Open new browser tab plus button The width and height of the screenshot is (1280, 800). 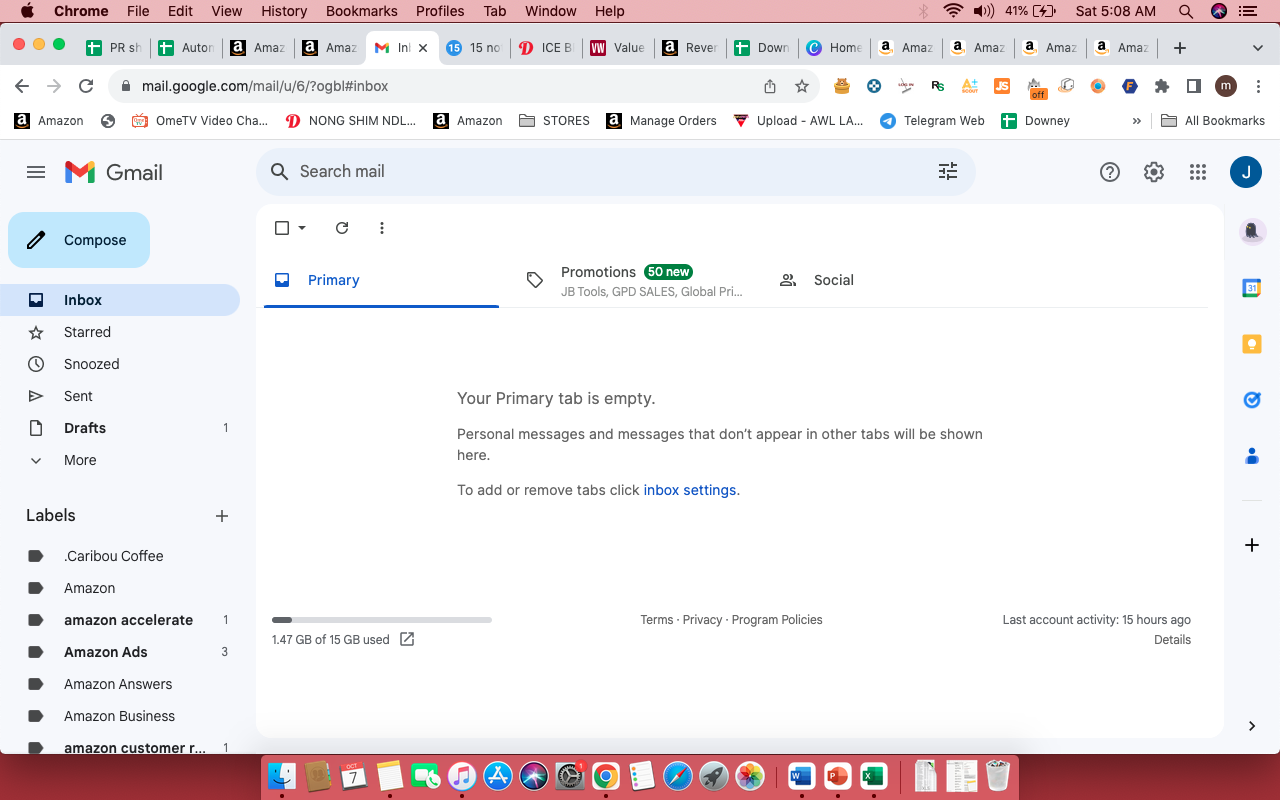[1180, 48]
